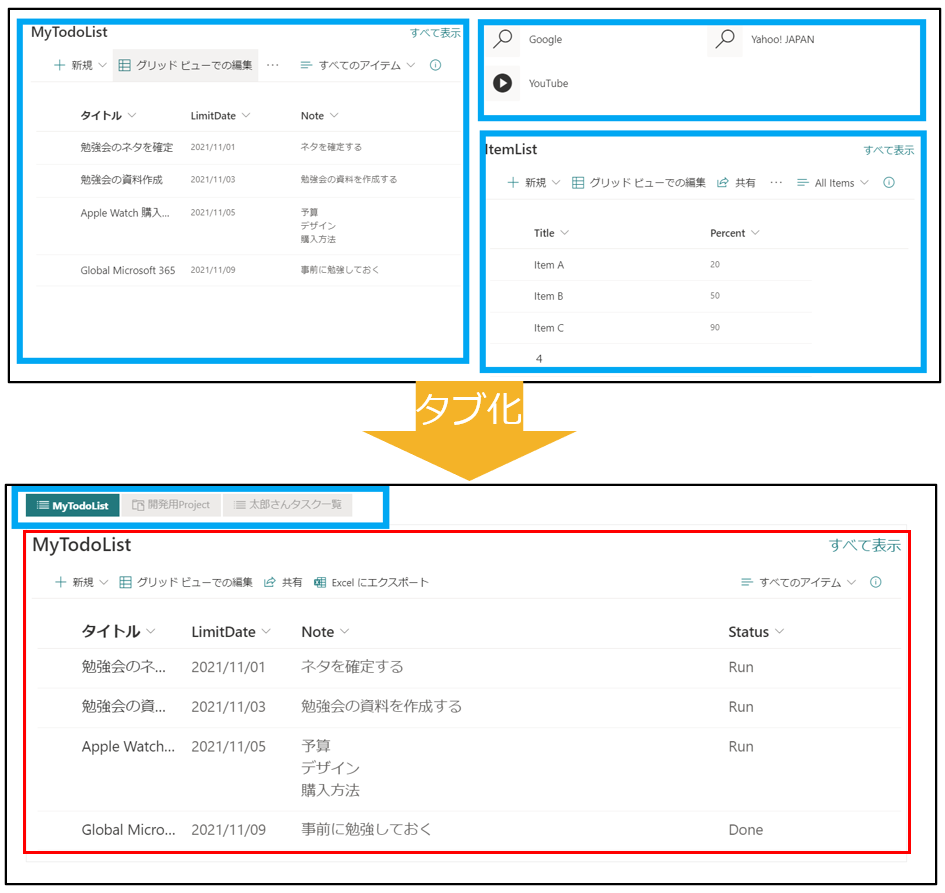Click the Google search icon
Screen dimensions: 945x893
(503, 39)
